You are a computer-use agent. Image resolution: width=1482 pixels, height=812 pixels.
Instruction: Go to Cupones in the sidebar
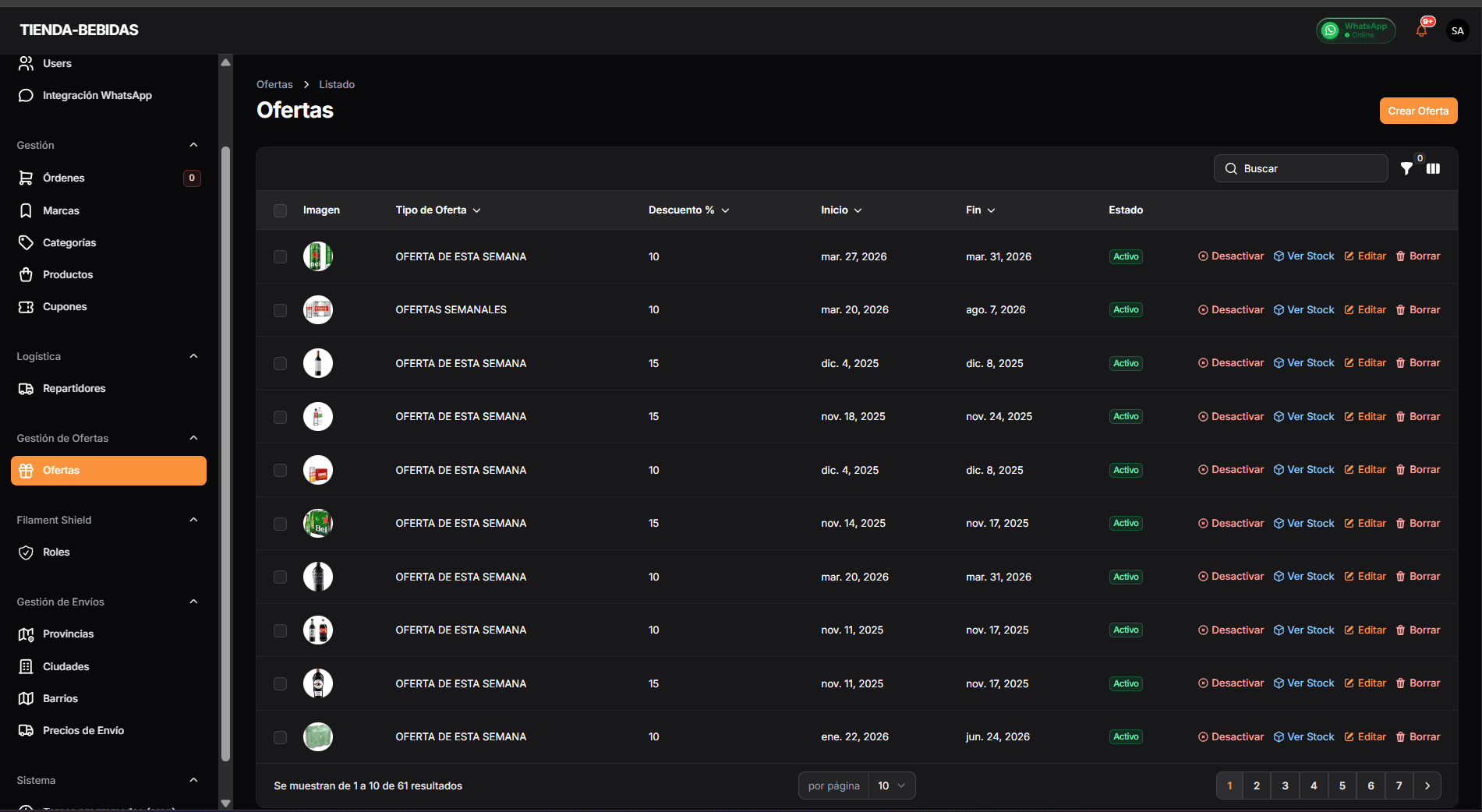65,306
